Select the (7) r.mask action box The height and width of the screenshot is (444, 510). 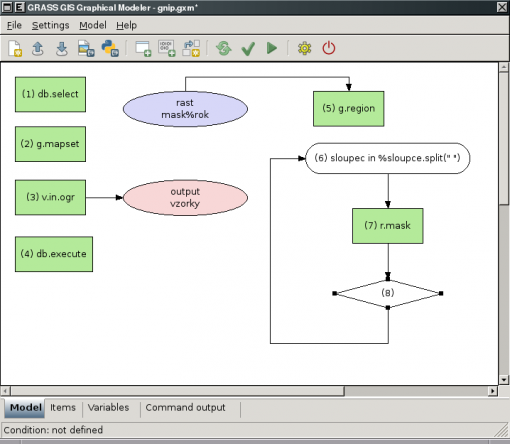click(x=388, y=226)
